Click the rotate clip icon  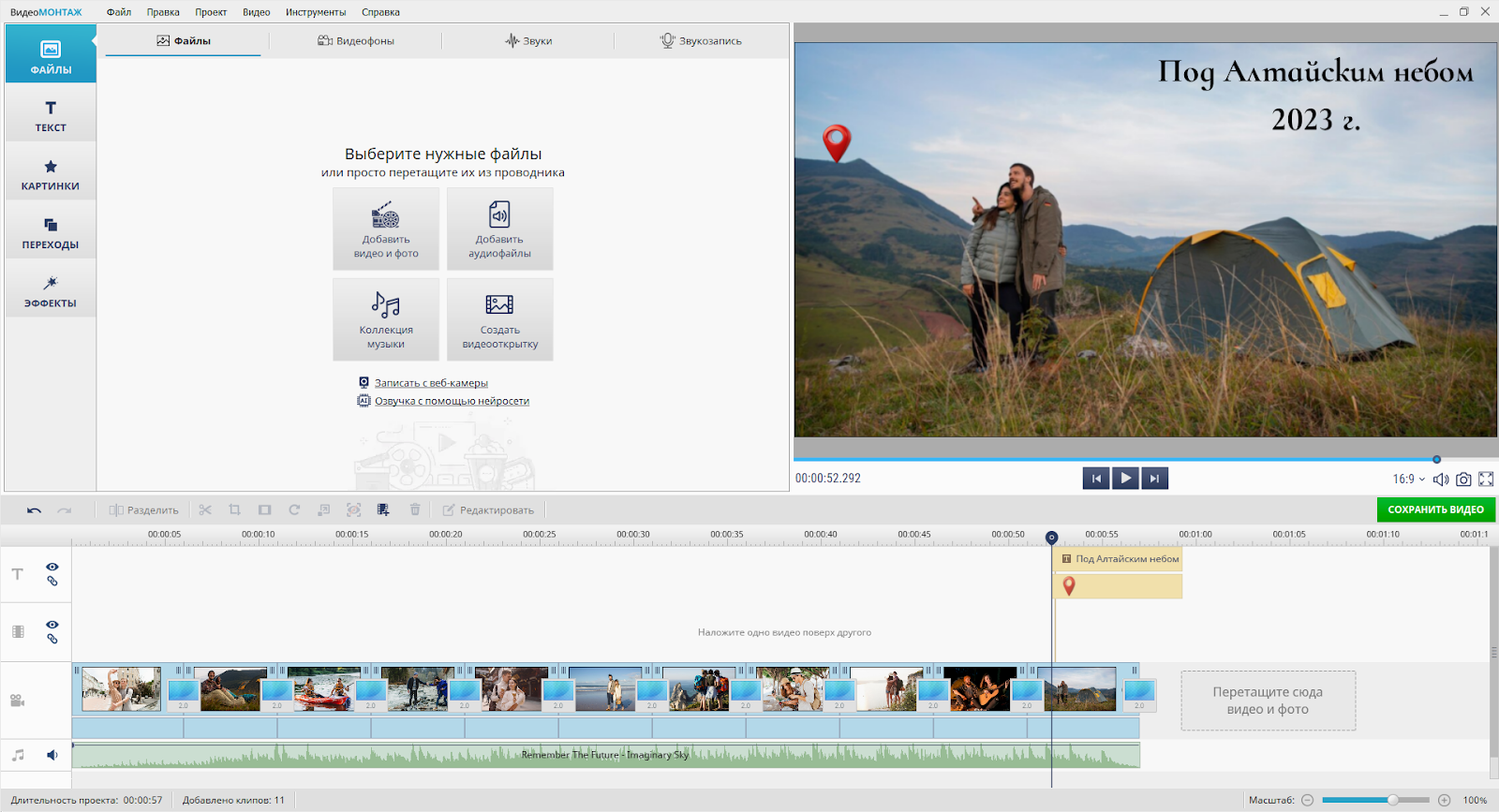click(x=294, y=509)
